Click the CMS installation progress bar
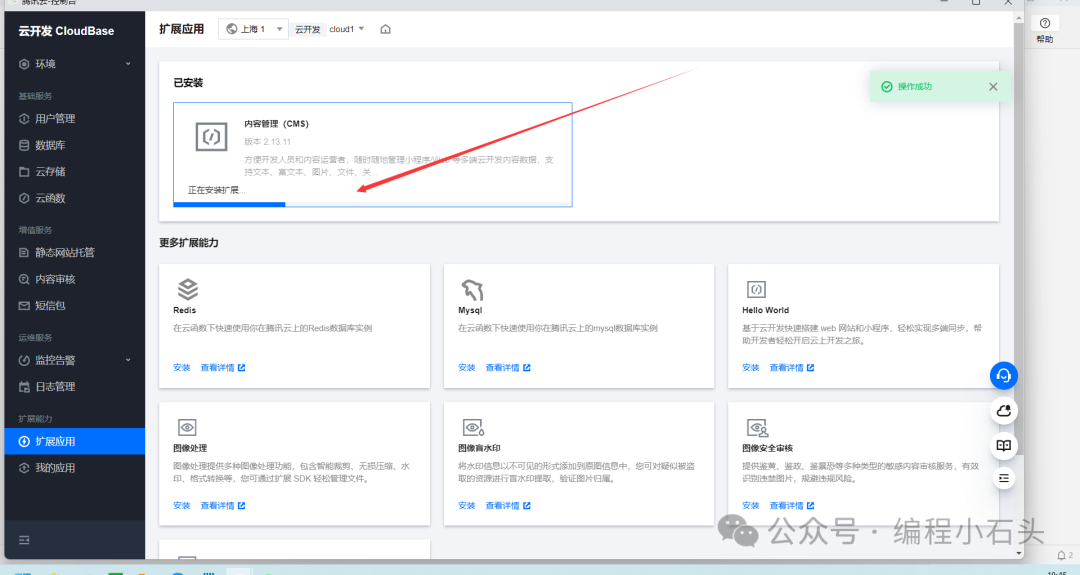Screen dimensions: 1080x575 pyautogui.click(x=373, y=205)
